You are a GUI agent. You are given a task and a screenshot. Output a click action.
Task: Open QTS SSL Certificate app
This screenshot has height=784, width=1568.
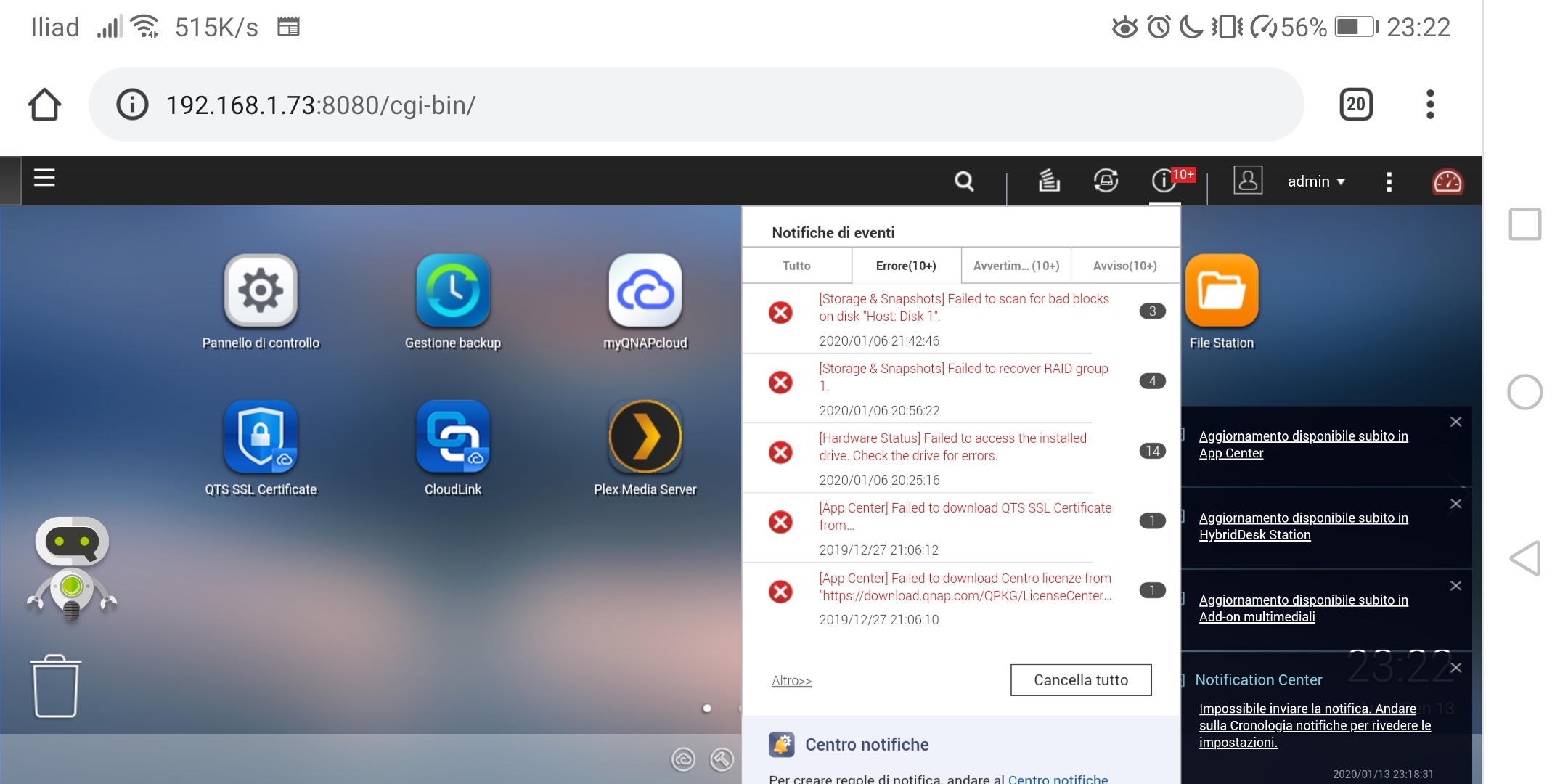click(x=261, y=437)
